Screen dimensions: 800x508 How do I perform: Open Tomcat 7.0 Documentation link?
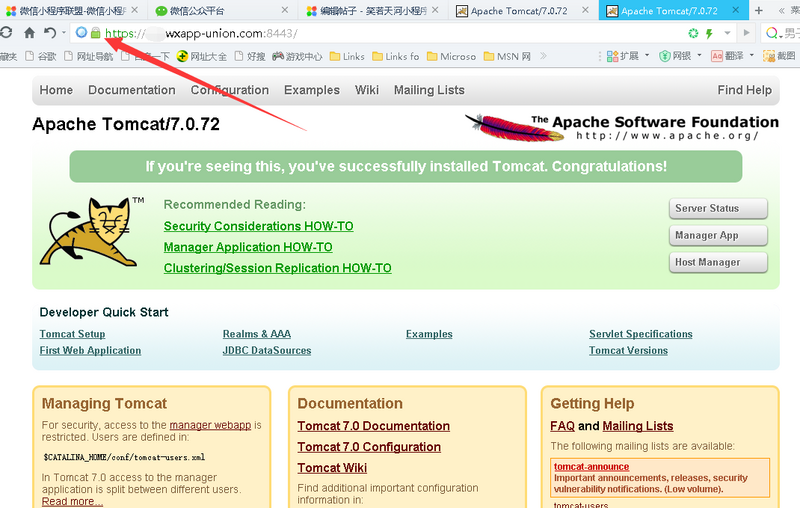(373, 426)
